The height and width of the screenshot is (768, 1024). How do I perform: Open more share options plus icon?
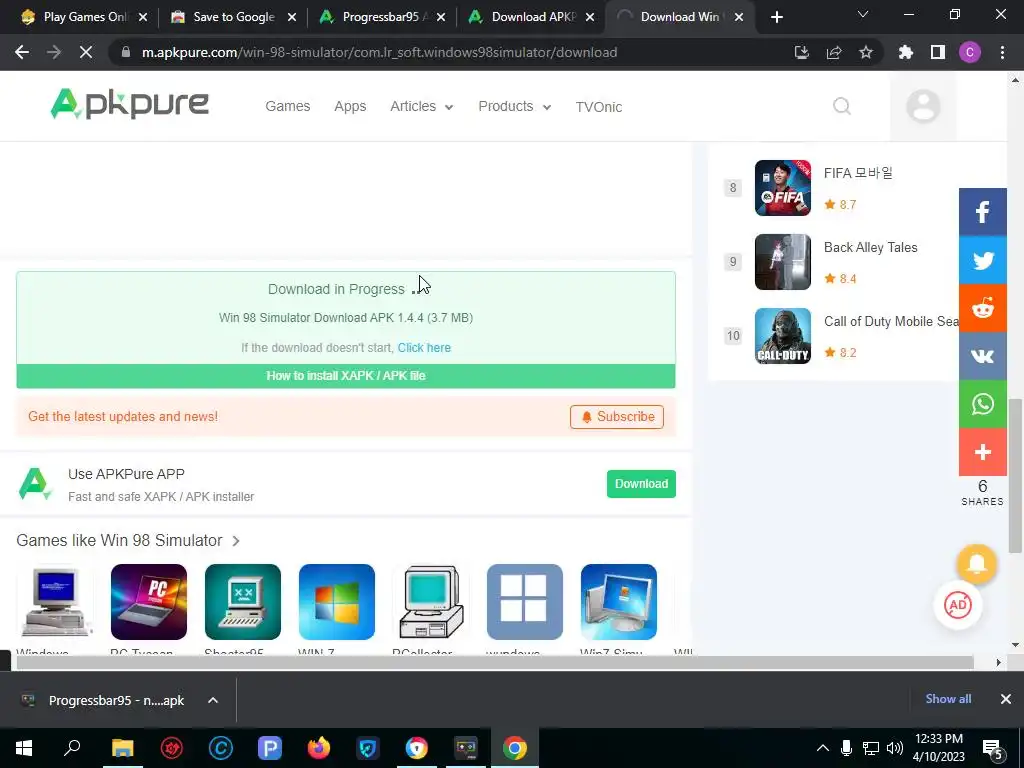pos(982,452)
